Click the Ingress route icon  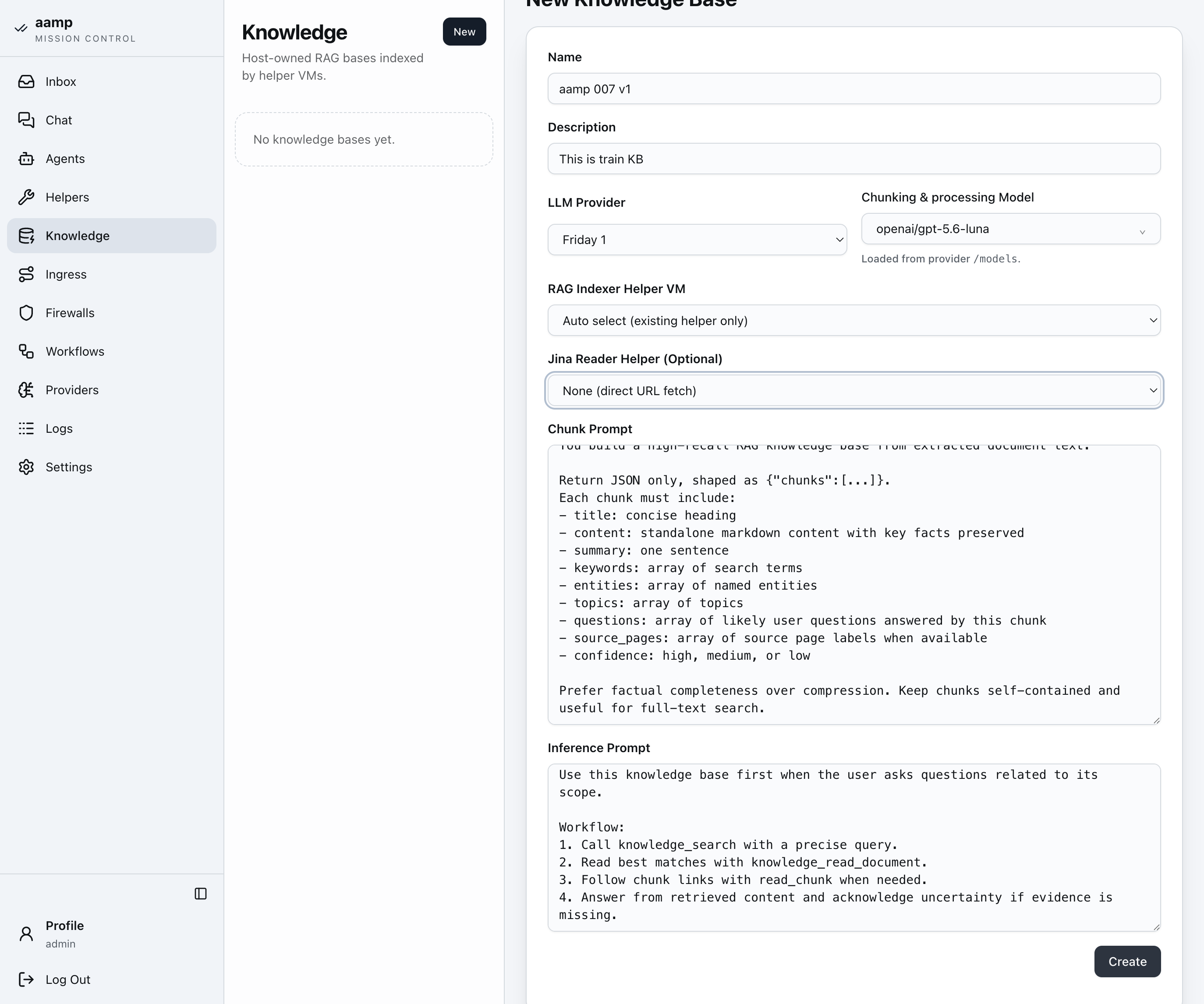pos(26,275)
